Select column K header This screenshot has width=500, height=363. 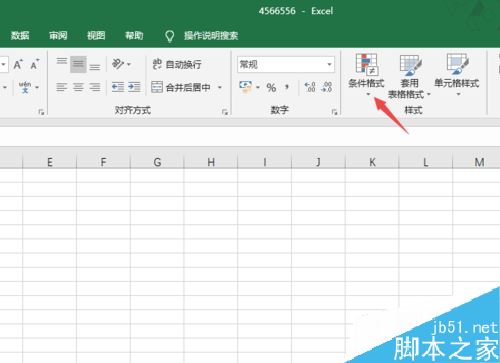click(372, 162)
